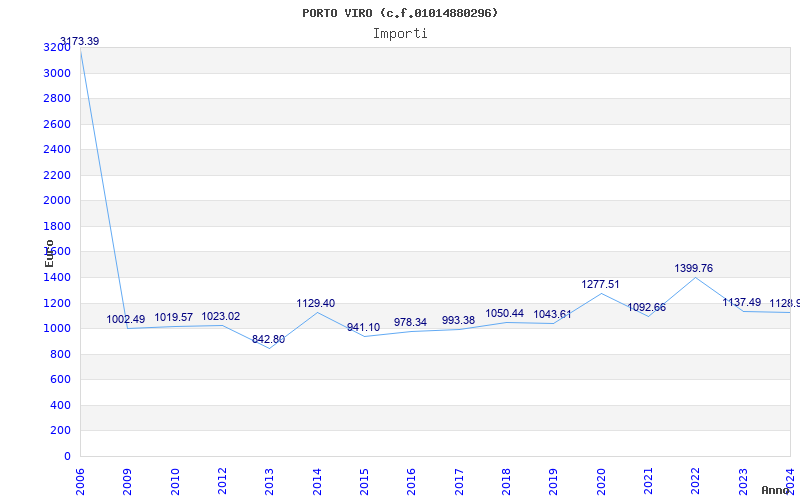Click the y-axis value 200

click(60, 431)
